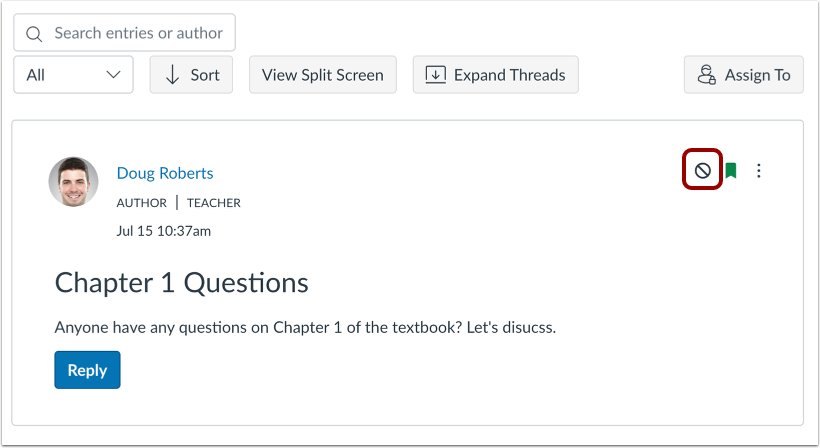Viewport: 820px width, 448px height.
Task: Click the chevron arrow on the All filter
Action: click(x=113, y=75)
